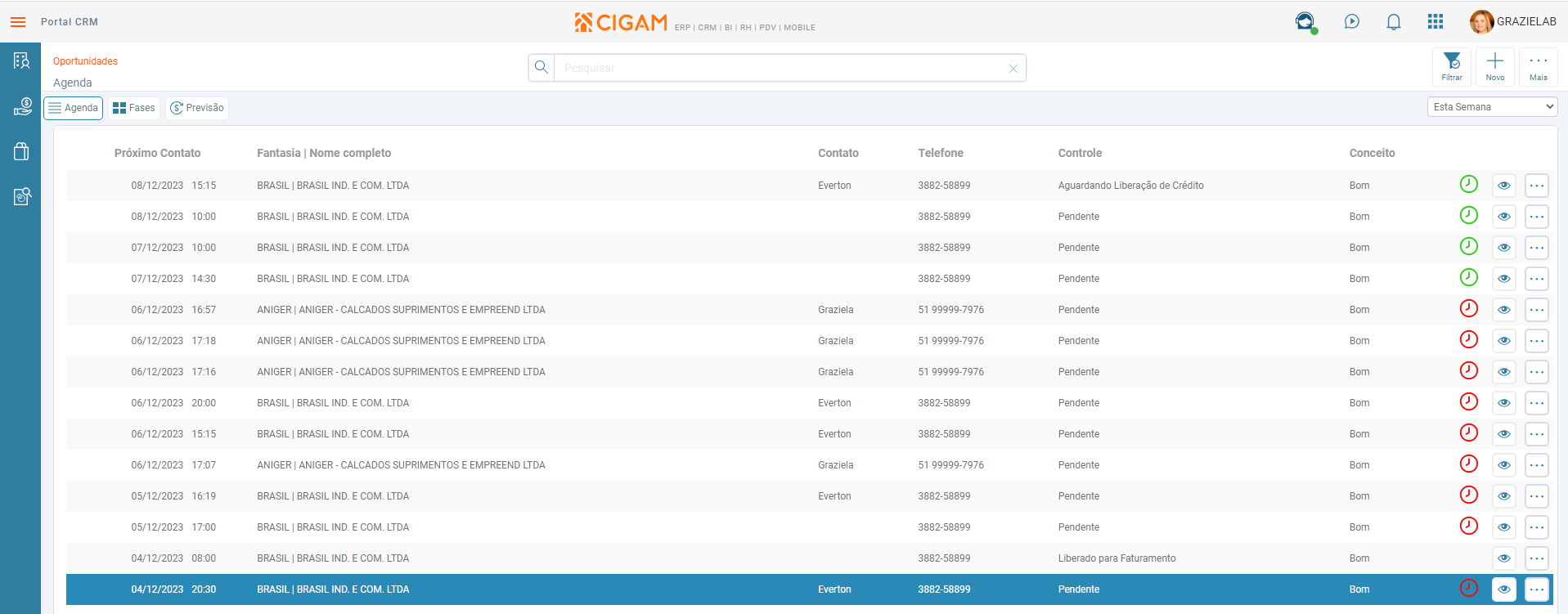
Task: Open the Mais options menu
Action: click(1539, 66)
